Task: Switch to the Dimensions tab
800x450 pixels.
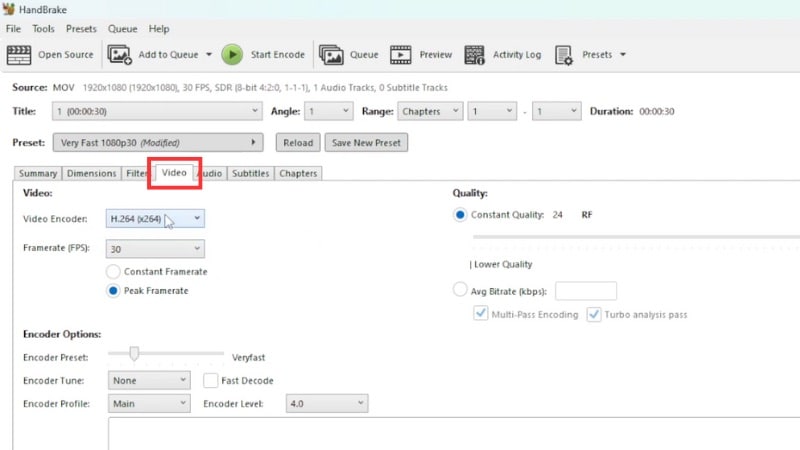Action: pyautogui.click(x=91, y=173)
